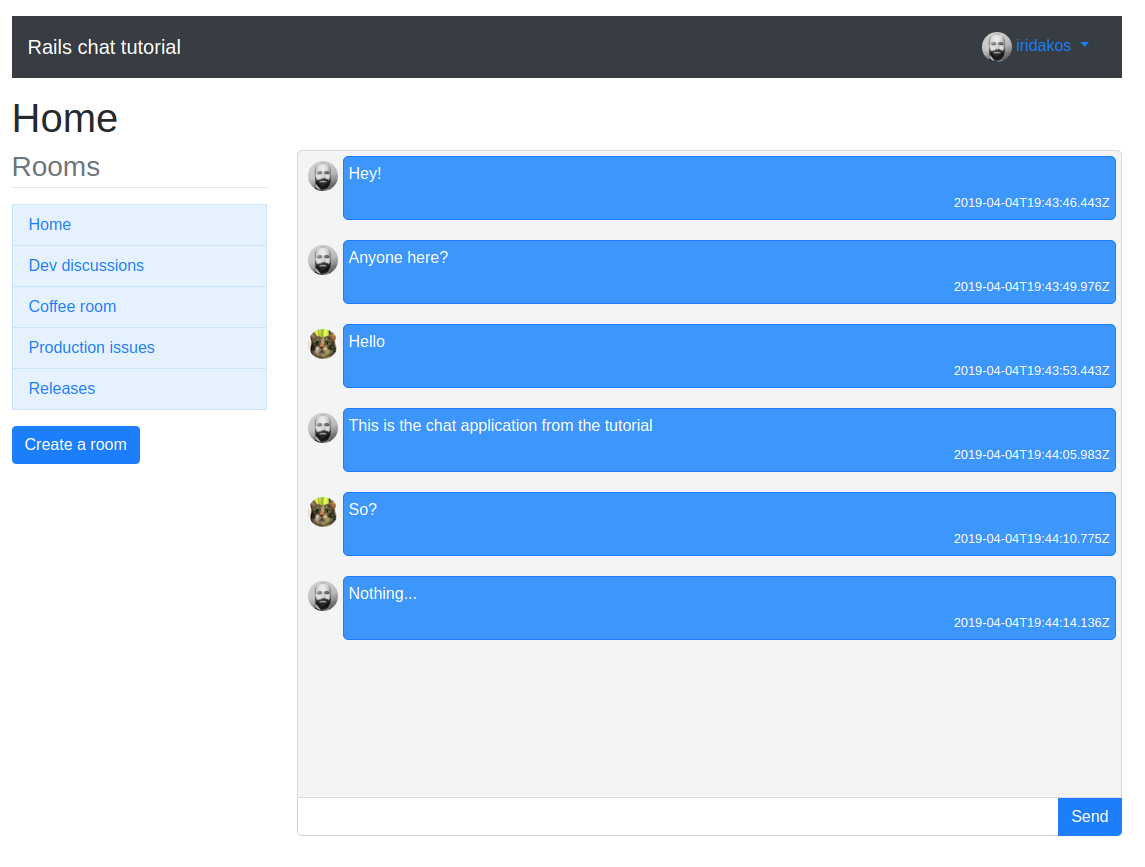Image resolution: width=1145 pixels, height=867 pixels.
Task: Click the cat avatar next to "Hello"
Action: [323, 344]
